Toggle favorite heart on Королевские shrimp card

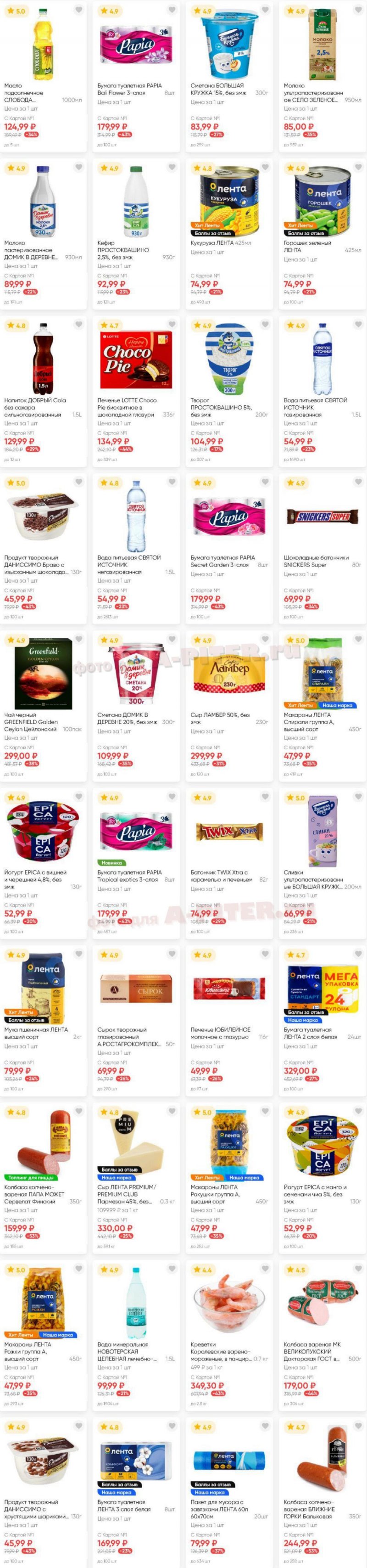[x=265, y=1269]
